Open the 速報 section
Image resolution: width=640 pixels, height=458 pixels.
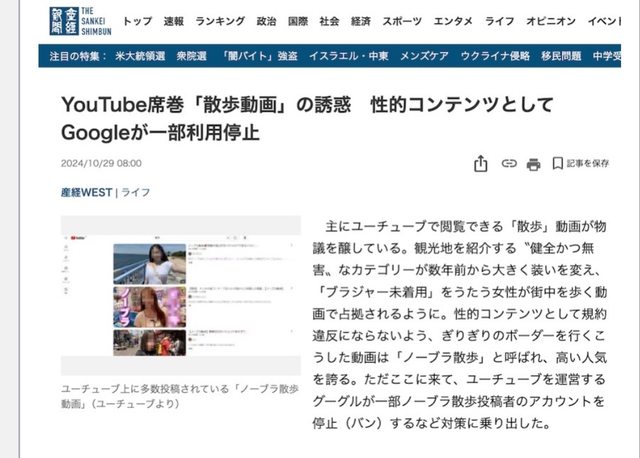pyautogui.click(x=174, y=20)
